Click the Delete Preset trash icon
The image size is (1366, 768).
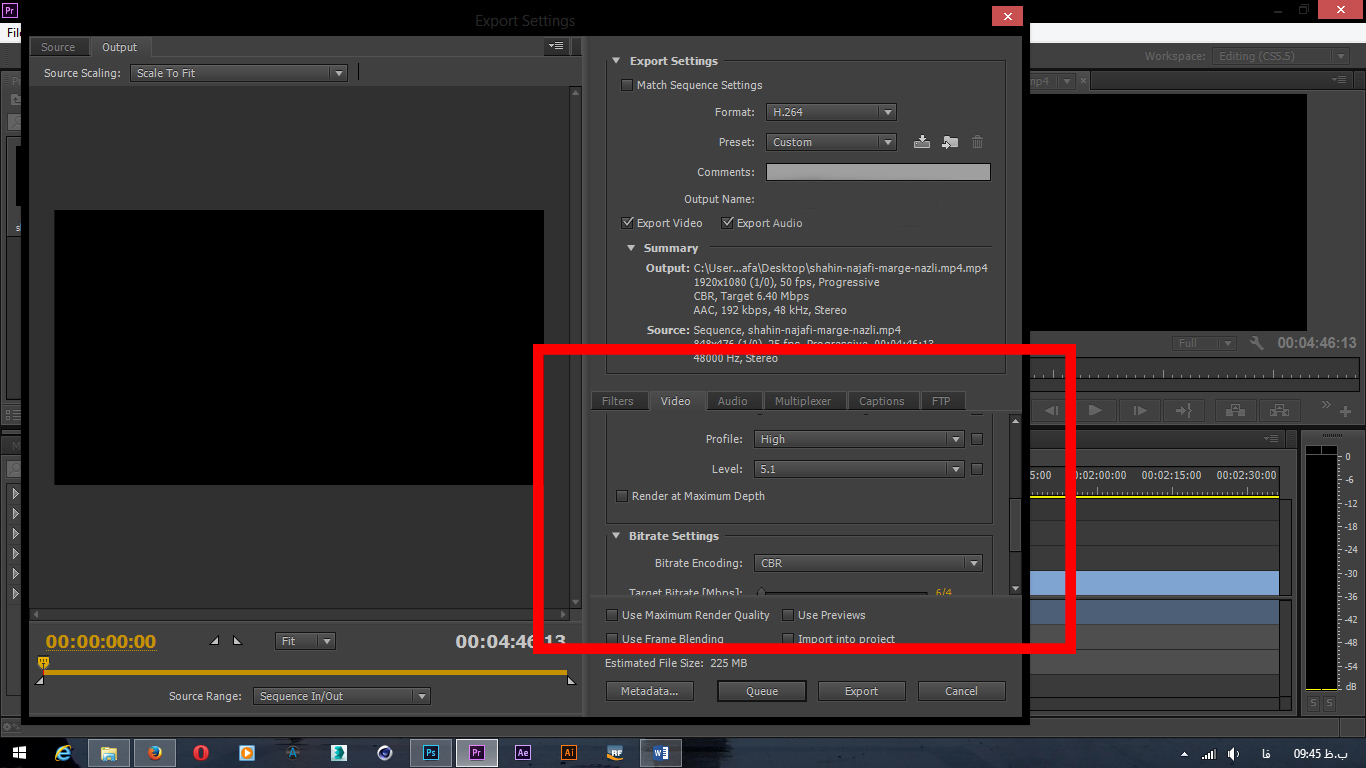coord(978,142)
